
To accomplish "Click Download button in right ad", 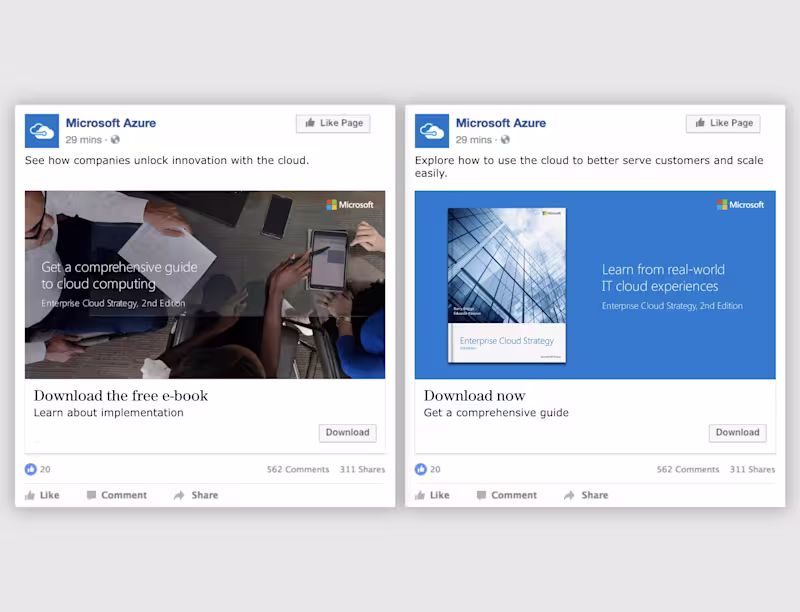I will 737,432.
